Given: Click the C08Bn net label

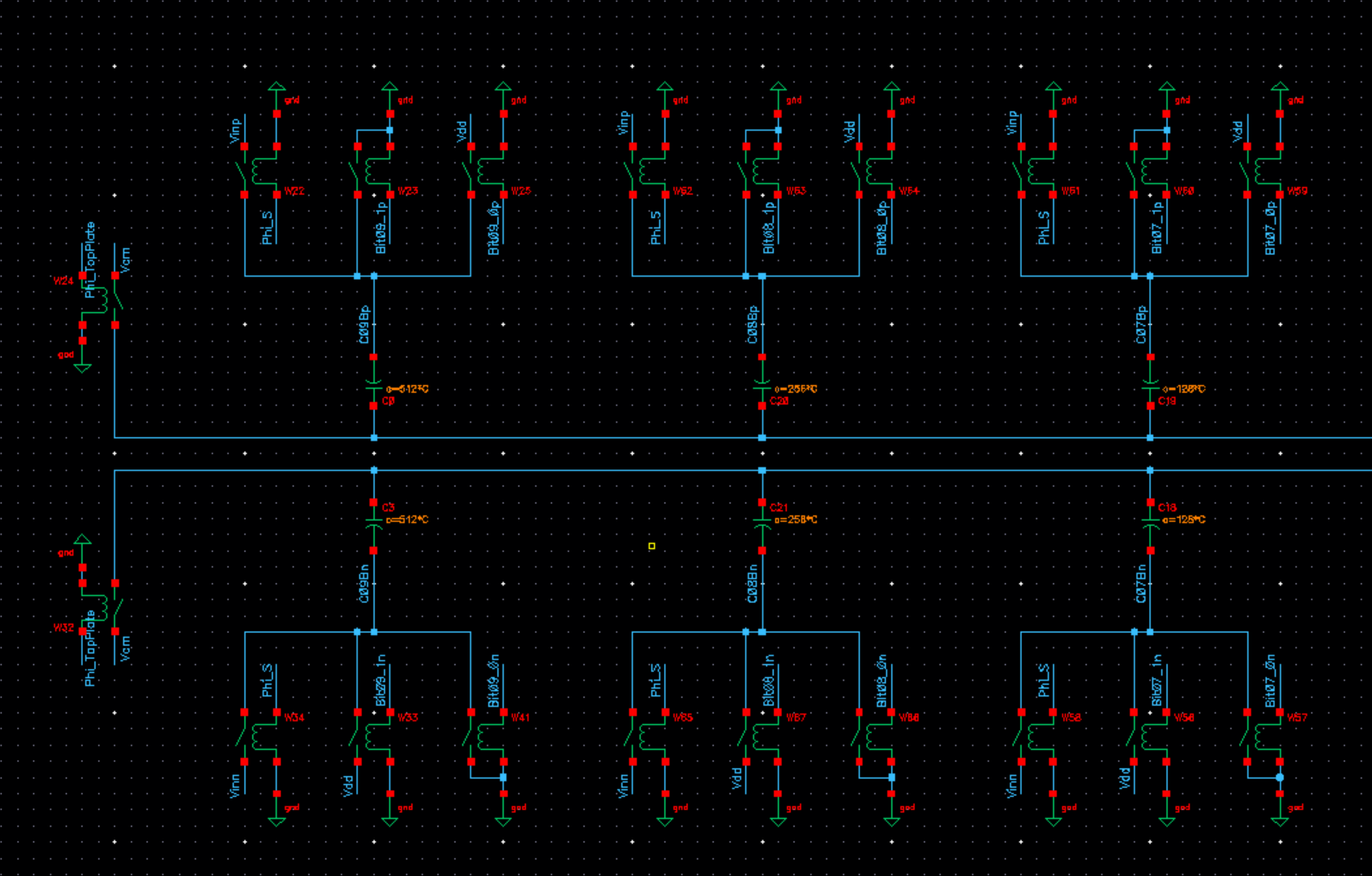Looking at the screenshot, I should tap(753, 583).
